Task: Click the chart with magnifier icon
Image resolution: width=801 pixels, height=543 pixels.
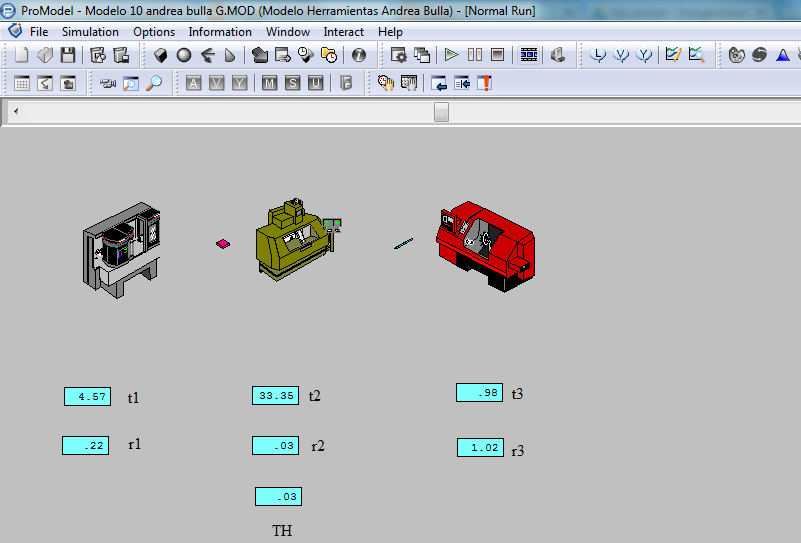Action: 696,55
